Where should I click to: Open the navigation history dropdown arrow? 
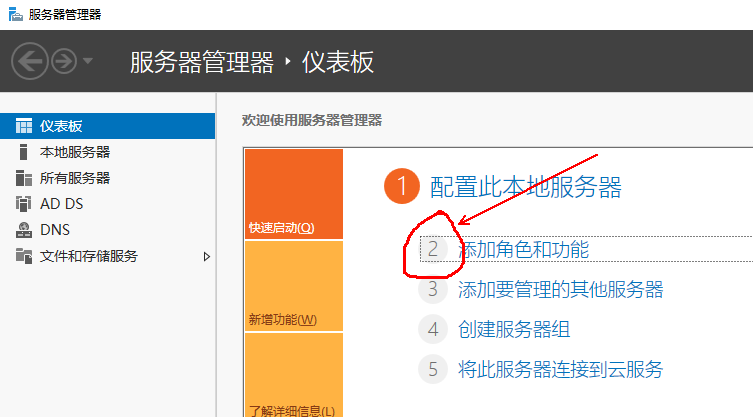(x=87, y=61)
